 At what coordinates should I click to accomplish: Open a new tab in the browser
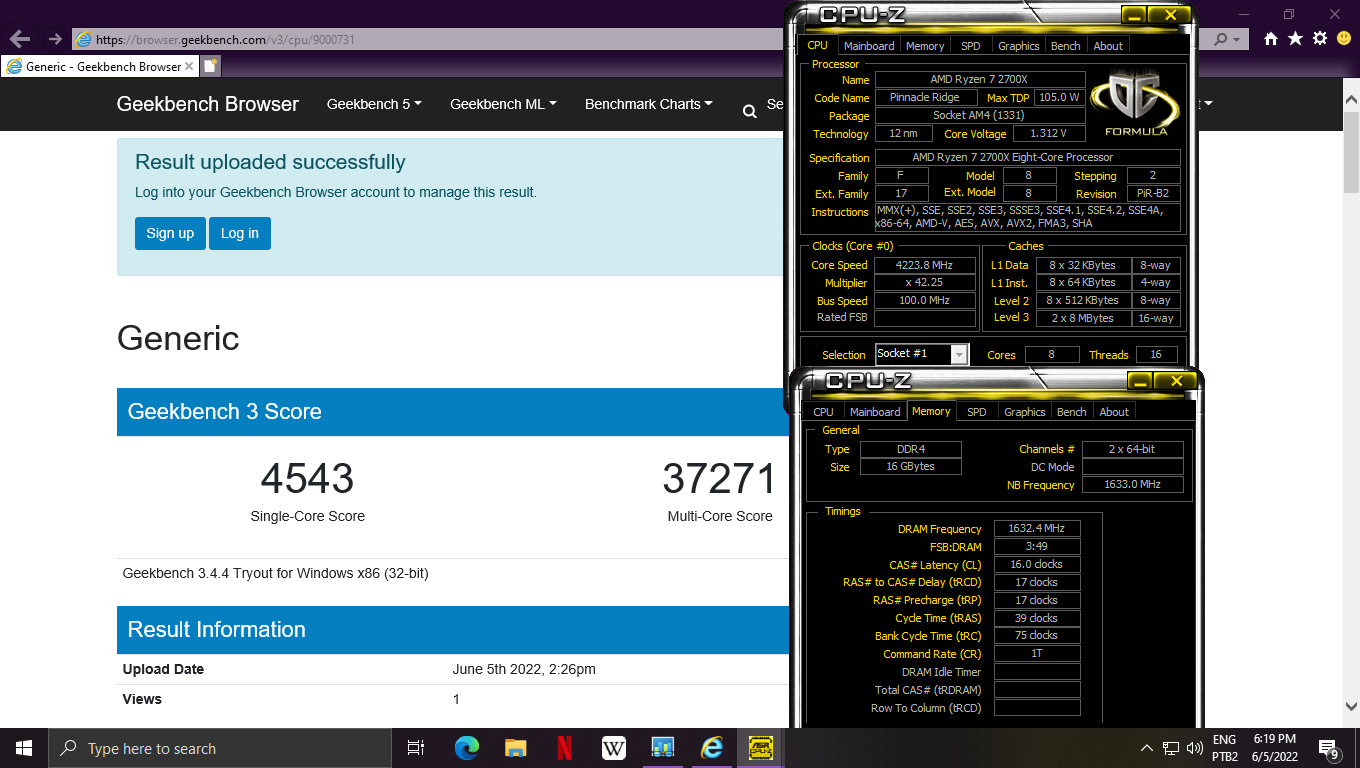(210, 66)
